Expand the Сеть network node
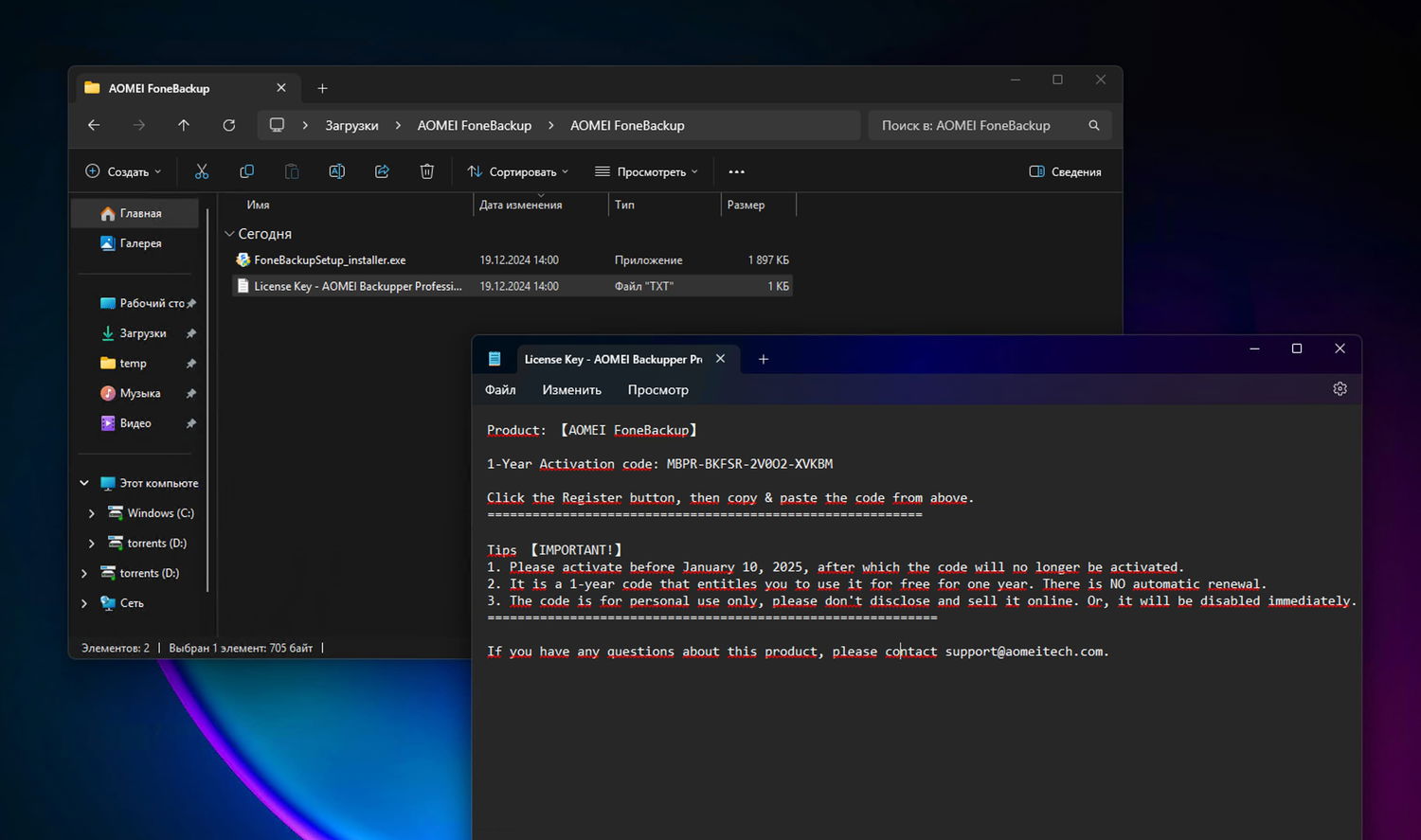 [84, 603]
